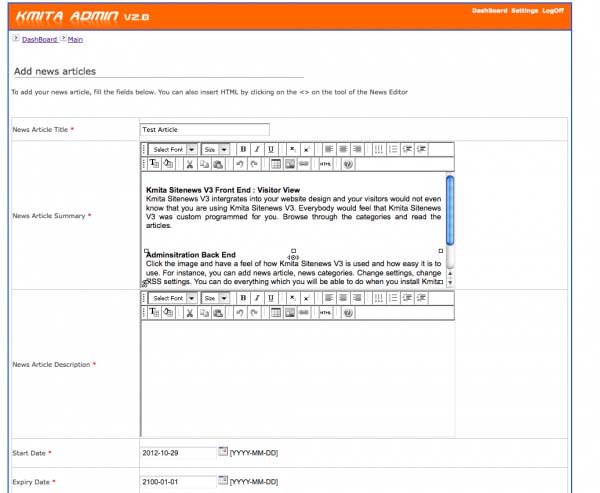Cut selection with scissors in the Summary editor

(189, 164)
